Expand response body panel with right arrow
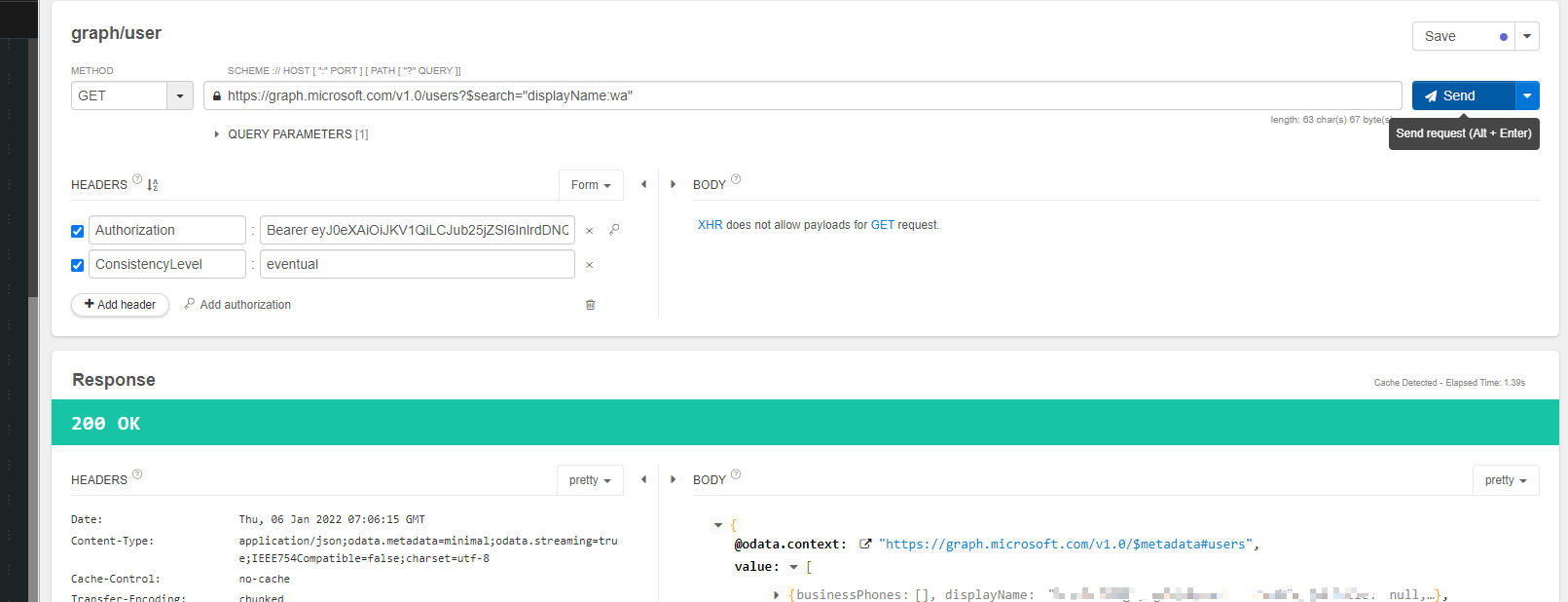Image resolution: width=1568 pixels, height=602 pixels. pos(673,479)
